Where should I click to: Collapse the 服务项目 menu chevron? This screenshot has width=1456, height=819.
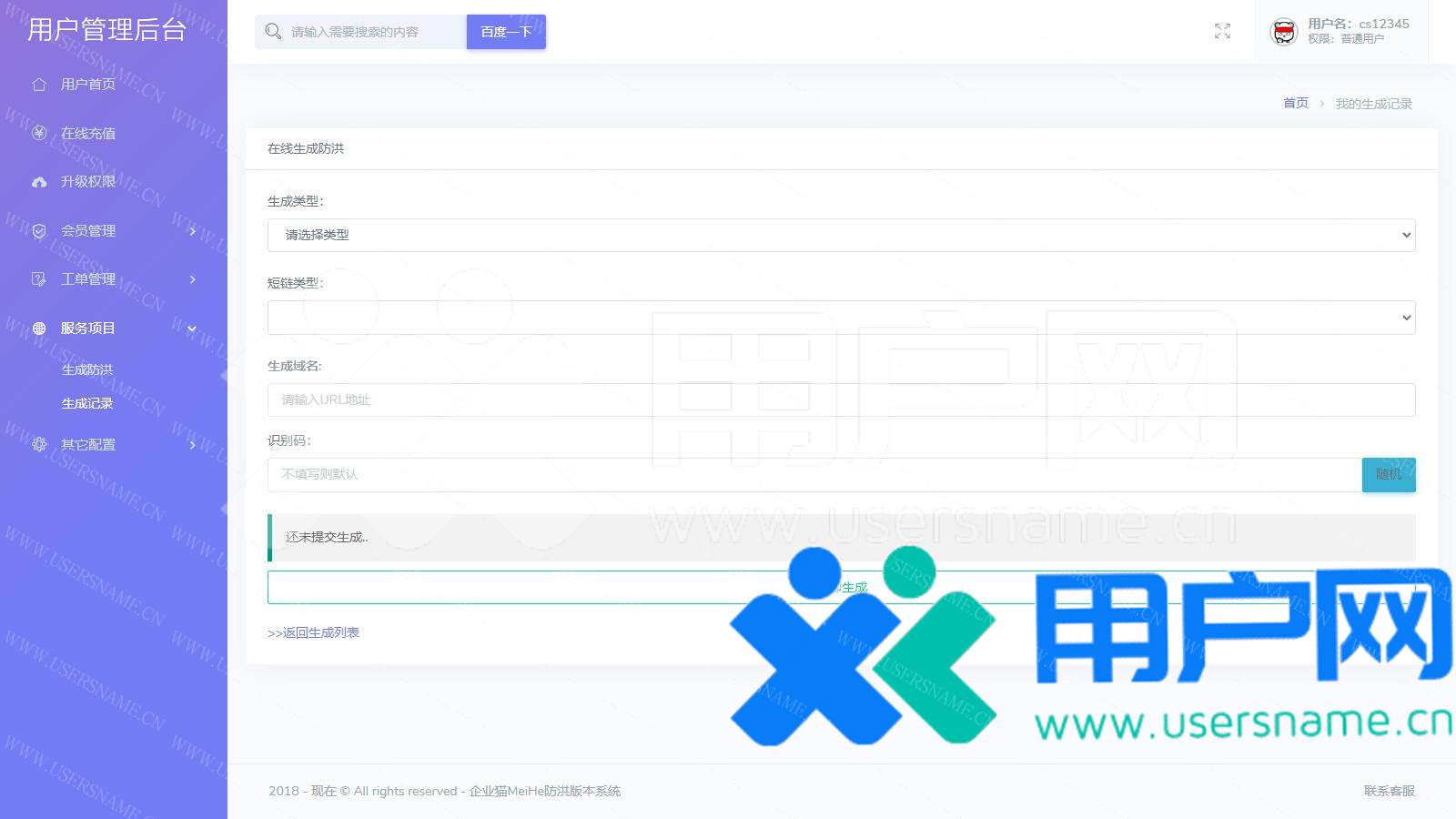click(192, 329)
